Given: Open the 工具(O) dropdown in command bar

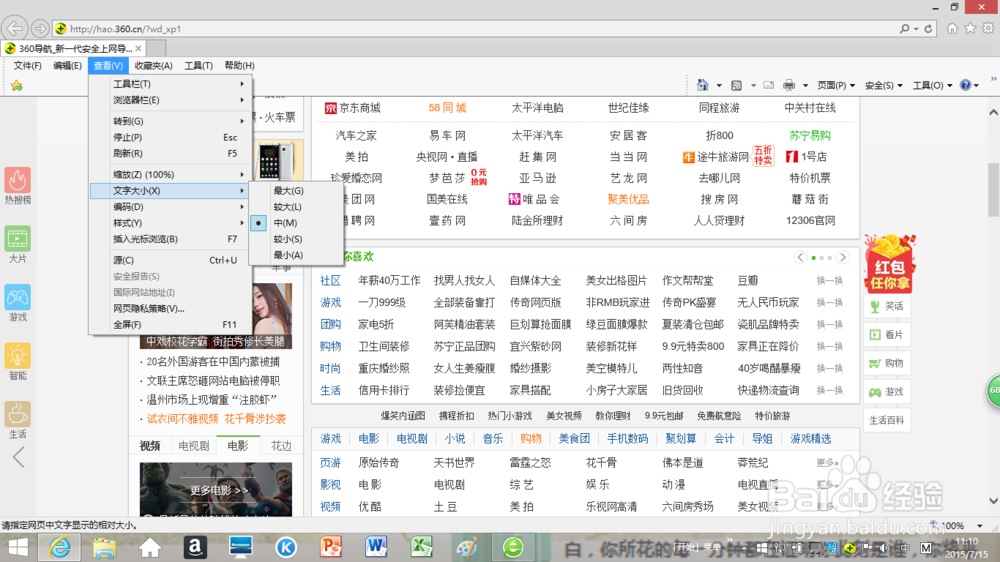Looking at the screenshot, I should [x=932, y=85].
